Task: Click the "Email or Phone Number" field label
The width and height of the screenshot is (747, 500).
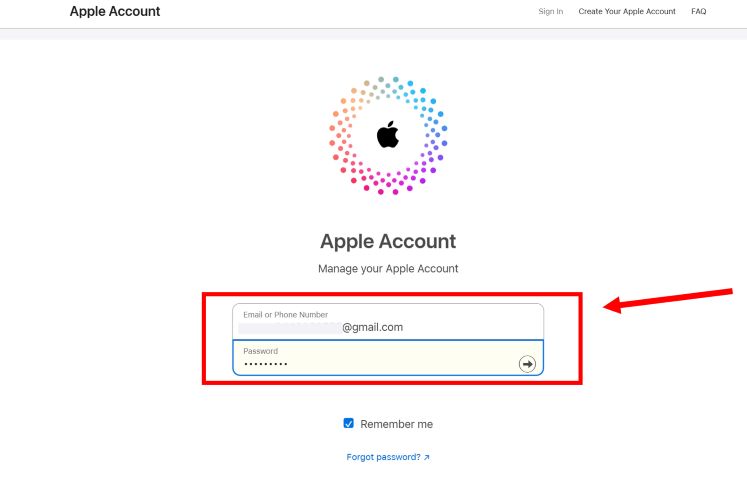Action: pyautogui.click(x=285, y=315)
